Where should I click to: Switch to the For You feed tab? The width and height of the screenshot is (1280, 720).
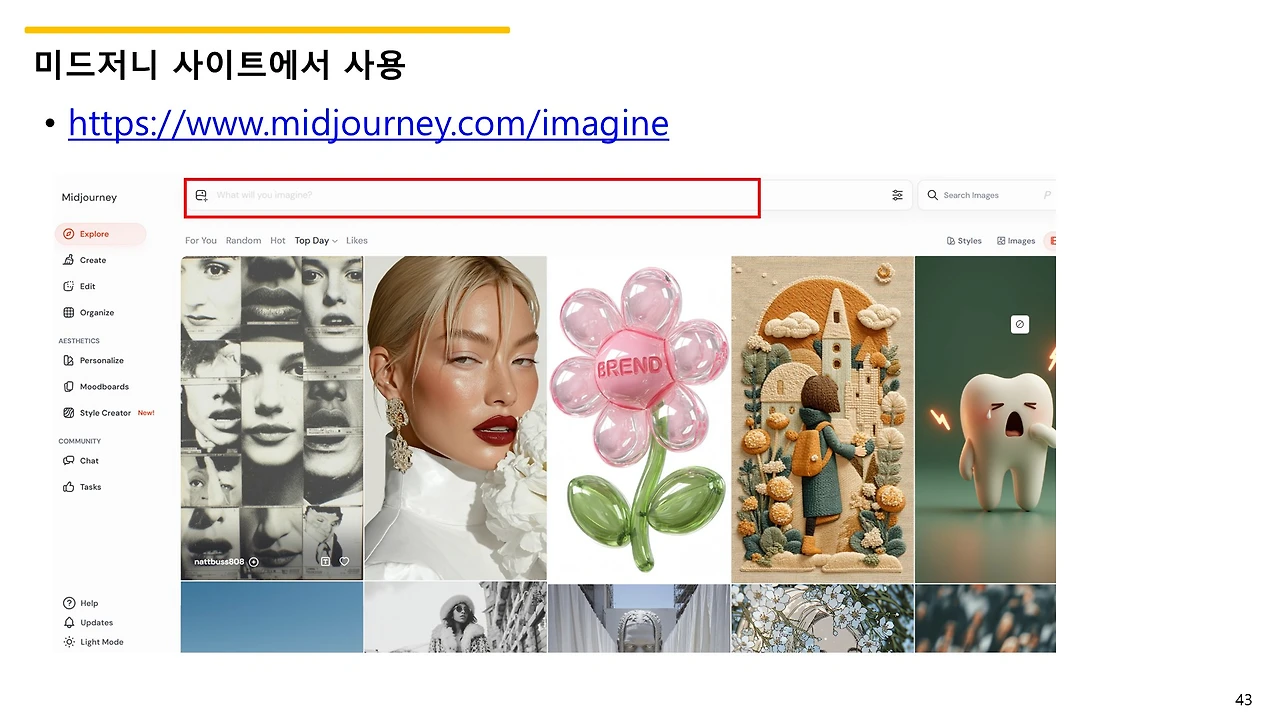200,240
